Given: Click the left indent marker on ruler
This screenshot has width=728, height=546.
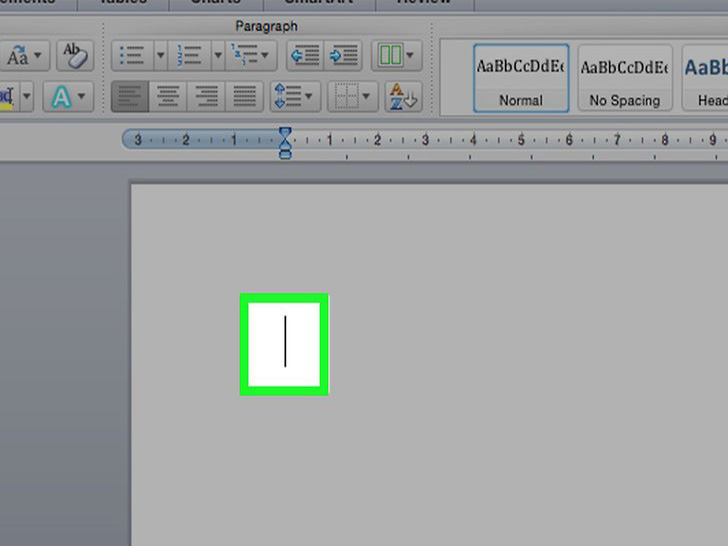Looking at the screenshot, I should [285, 154].
